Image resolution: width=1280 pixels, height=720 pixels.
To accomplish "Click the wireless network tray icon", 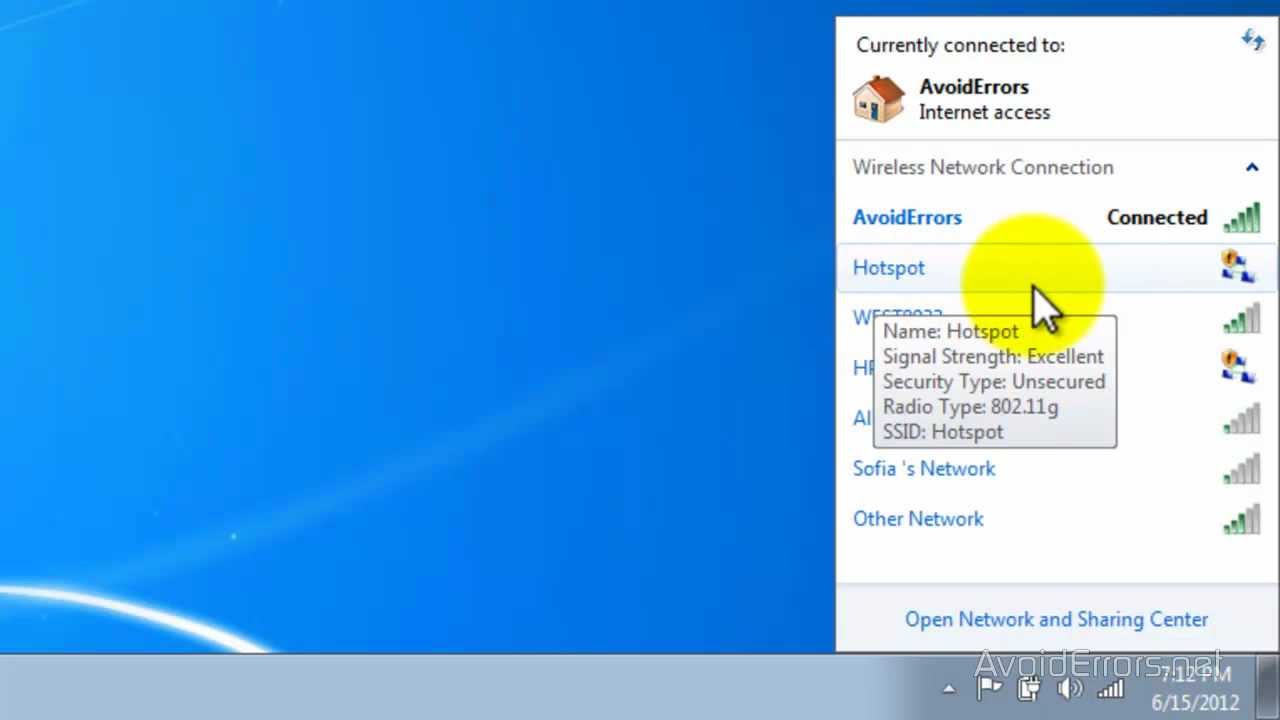I will click(x=1110, y=688).
